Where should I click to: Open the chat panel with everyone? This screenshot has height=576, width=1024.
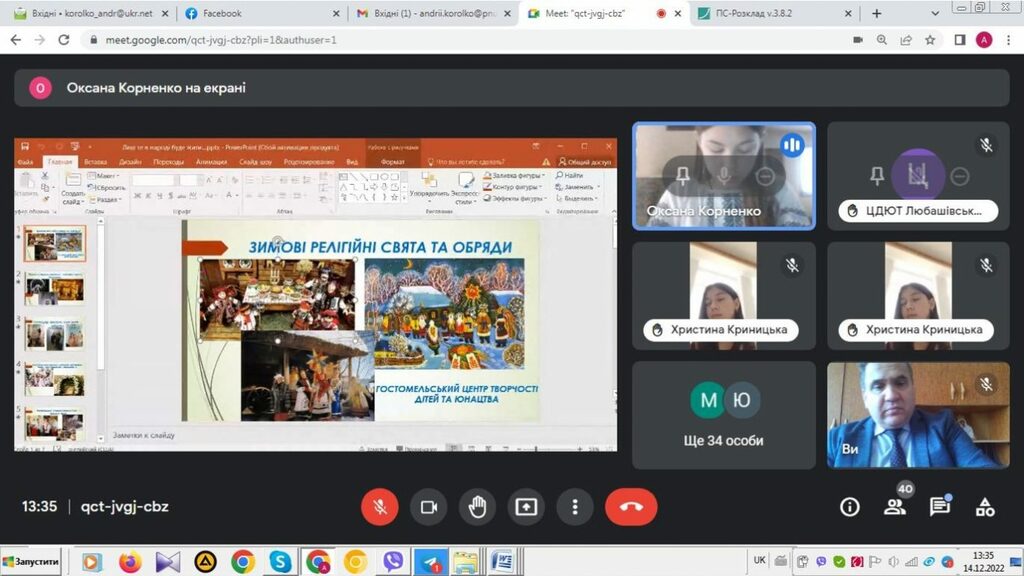click(939, 507)
